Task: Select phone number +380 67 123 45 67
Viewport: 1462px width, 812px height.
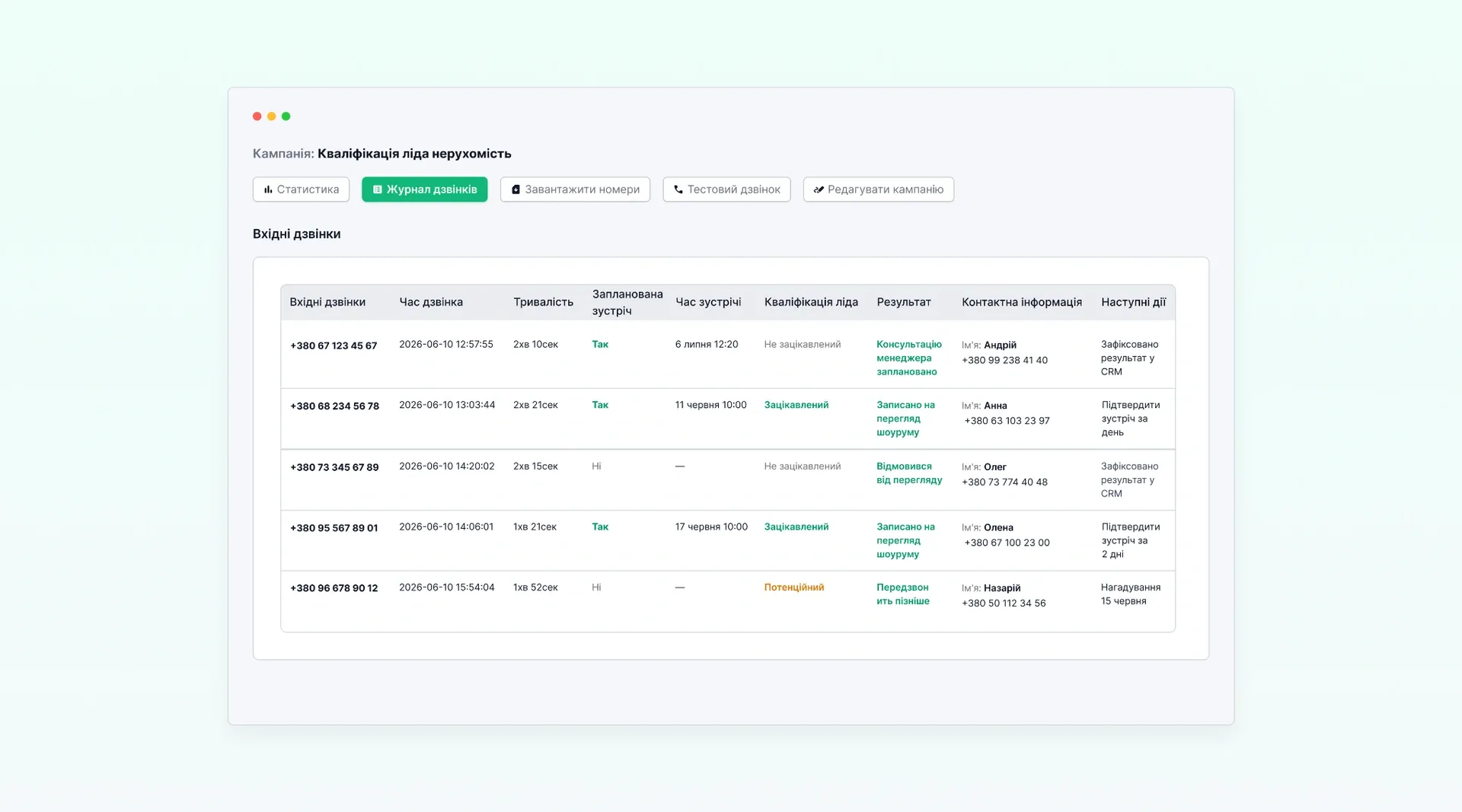Action: pos(334,345)
